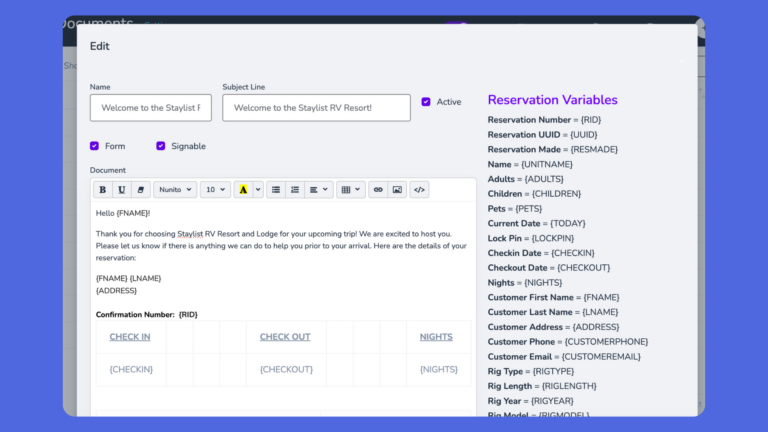Image resolution: width=768 pixels, height=432 pixels.
Task: Click the 'Thank you for choosing' paragraph
Action: coord(281,246)
